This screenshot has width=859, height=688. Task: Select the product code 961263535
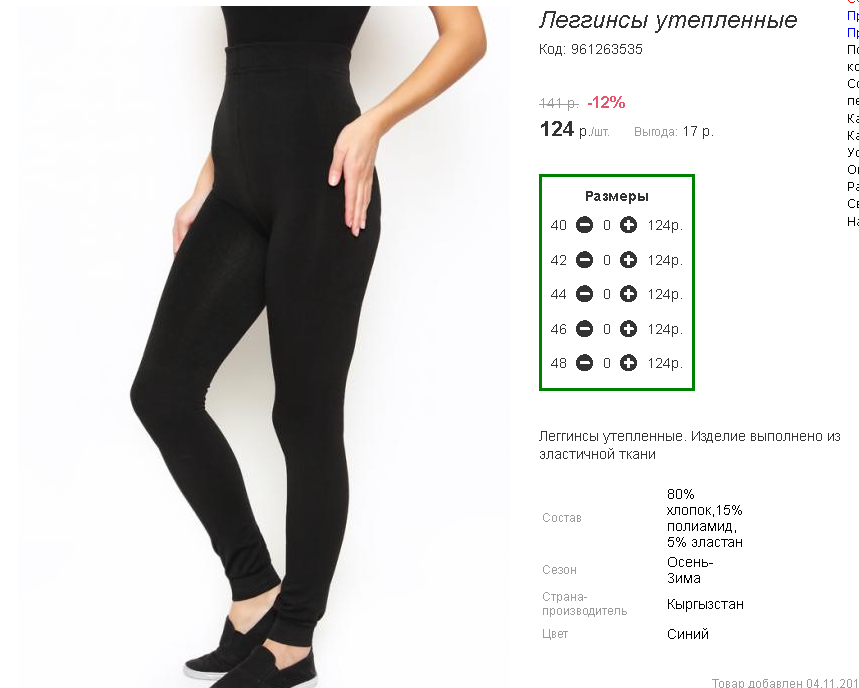click(x=606, y=49)
